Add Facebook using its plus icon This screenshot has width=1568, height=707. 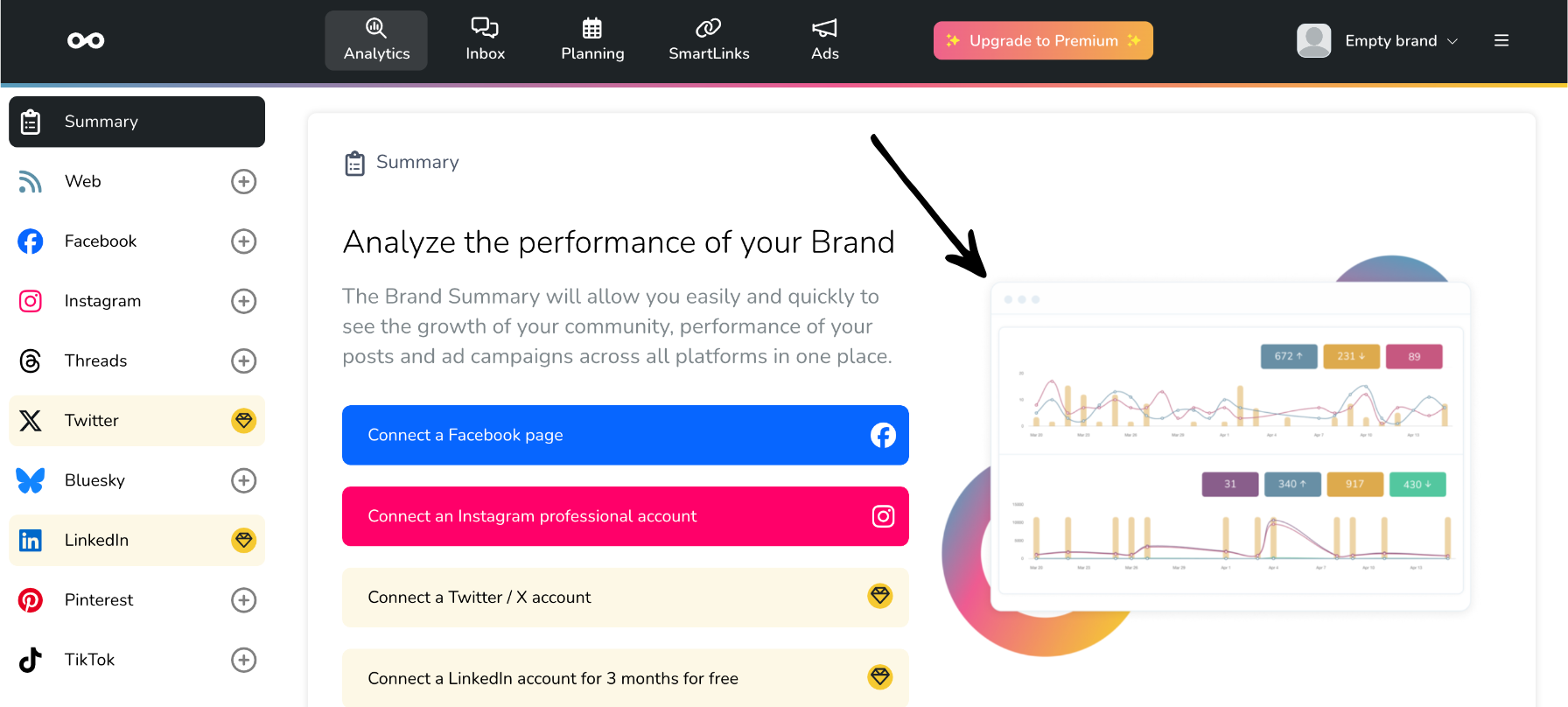243,241
